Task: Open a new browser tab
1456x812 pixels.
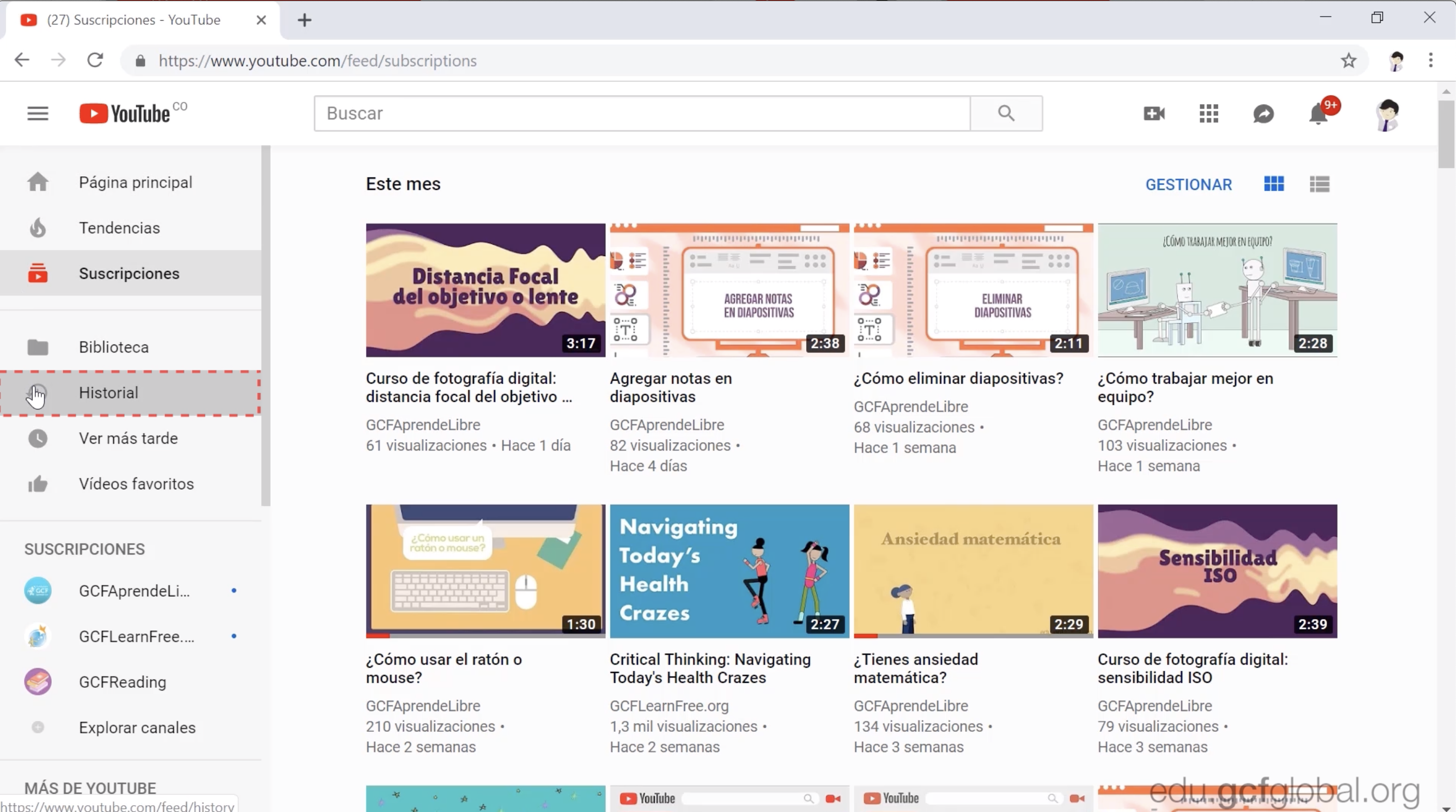Action: click(305, 20)
